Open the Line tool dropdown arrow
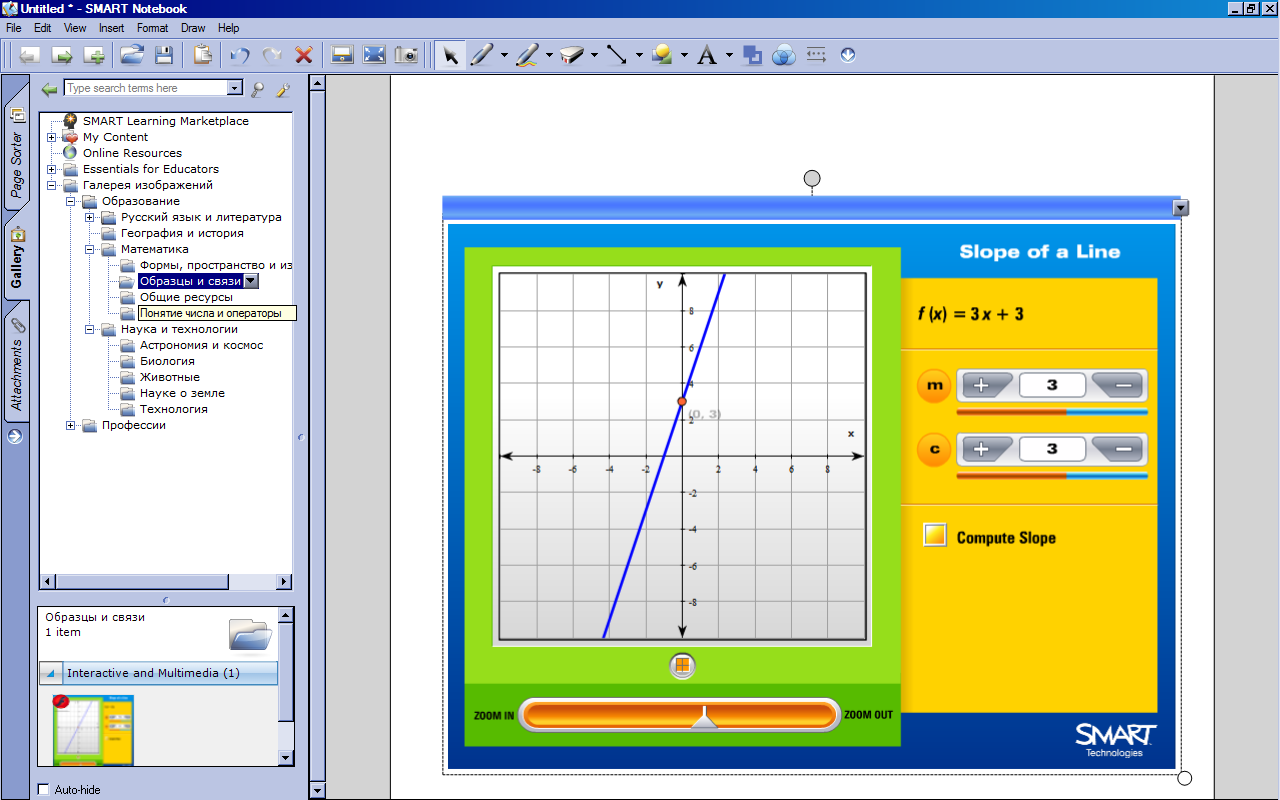Image resolution: width=1280 pixels, height=800 pixels. 639,55
